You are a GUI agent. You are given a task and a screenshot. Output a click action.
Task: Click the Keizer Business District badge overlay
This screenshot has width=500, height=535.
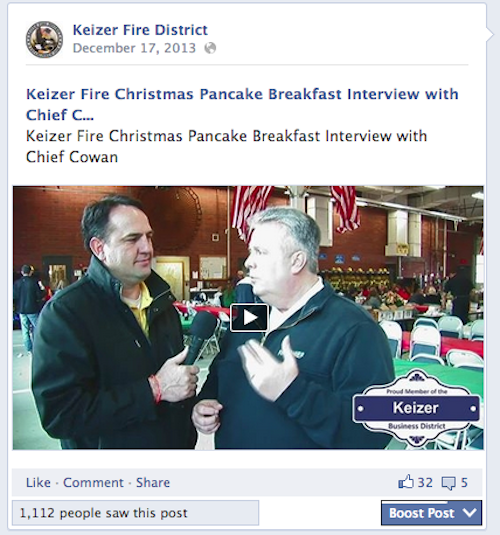(x=417, y=408)
